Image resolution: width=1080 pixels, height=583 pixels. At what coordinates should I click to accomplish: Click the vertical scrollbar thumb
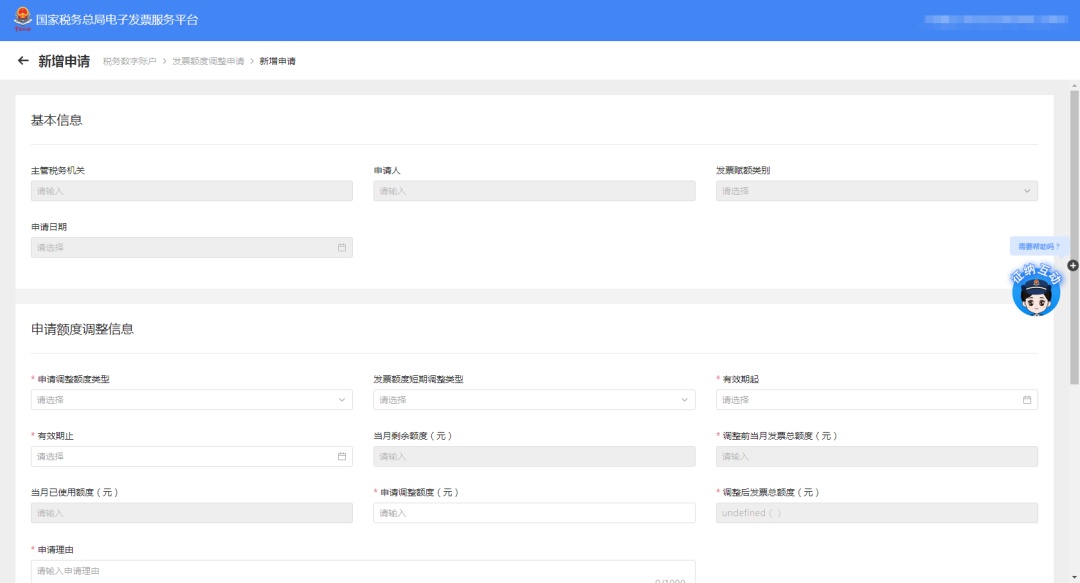pyautogui.click(x=1074, y=236)
